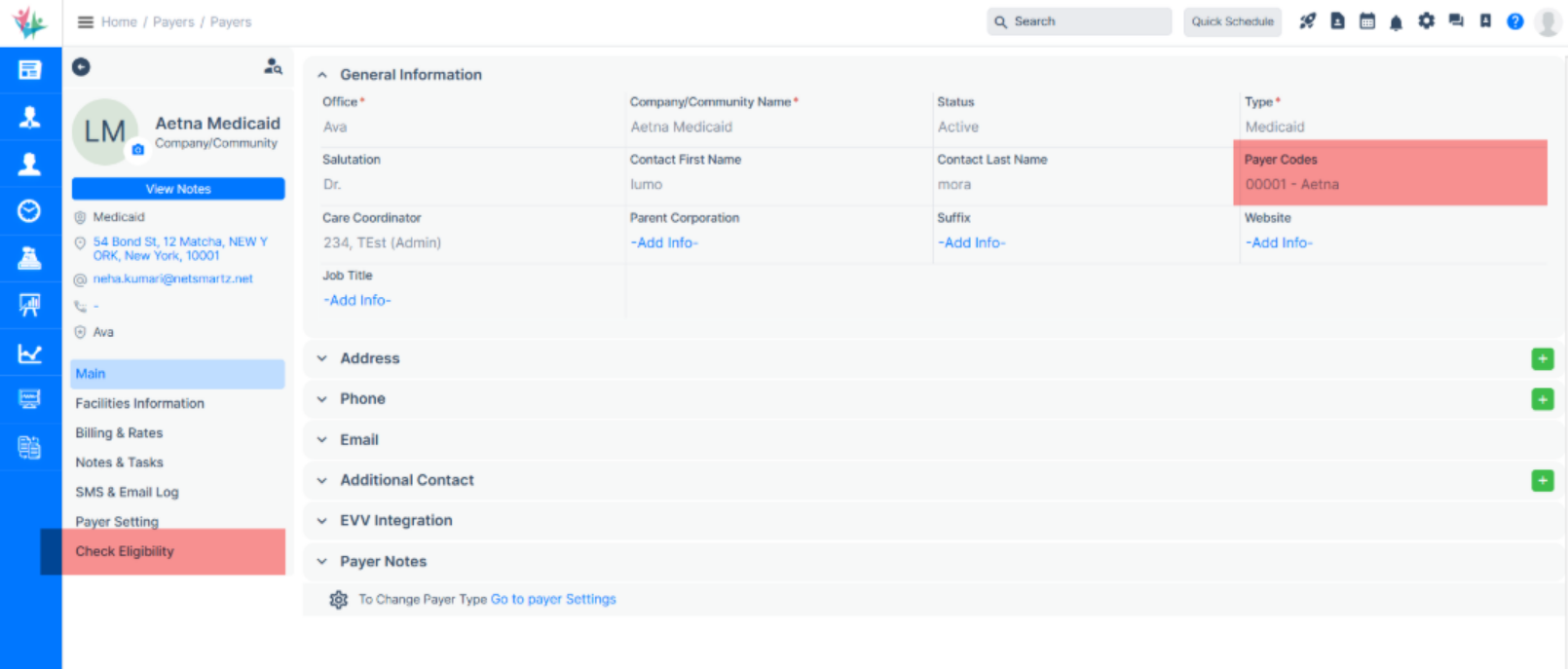Viewport: 1568px width, 669px height.
Task: Open the monitor icon in blue sidebar
Action: (x=30, y=399)
